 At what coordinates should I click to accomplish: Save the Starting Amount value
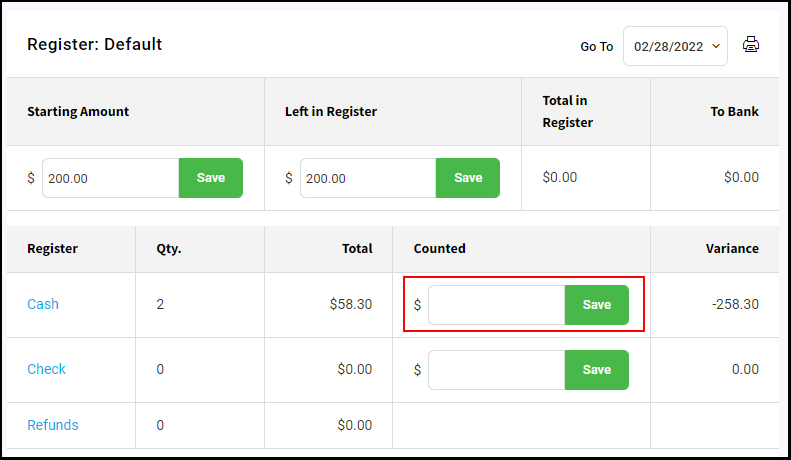211,178
